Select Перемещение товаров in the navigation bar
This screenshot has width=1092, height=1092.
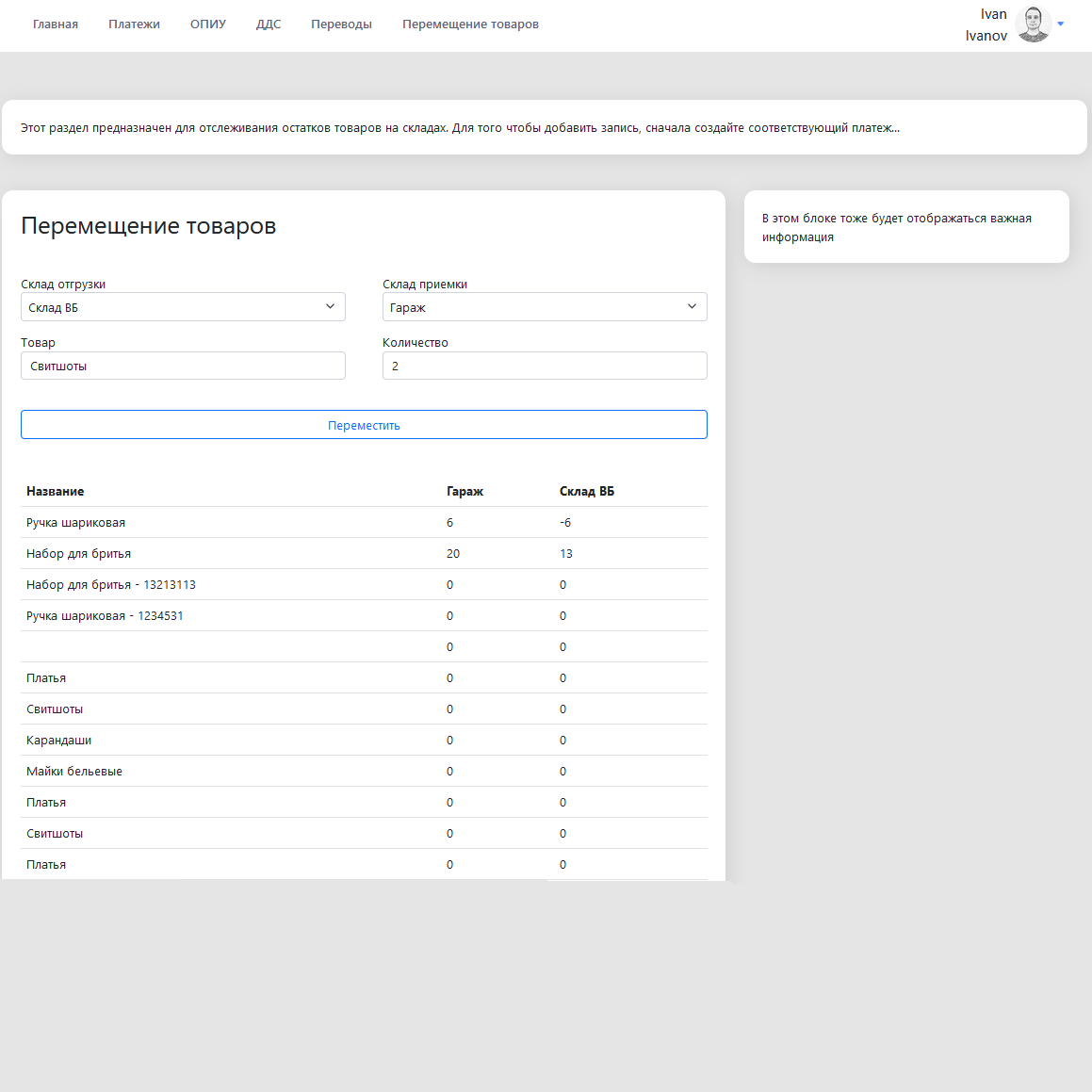click(470, 24)
